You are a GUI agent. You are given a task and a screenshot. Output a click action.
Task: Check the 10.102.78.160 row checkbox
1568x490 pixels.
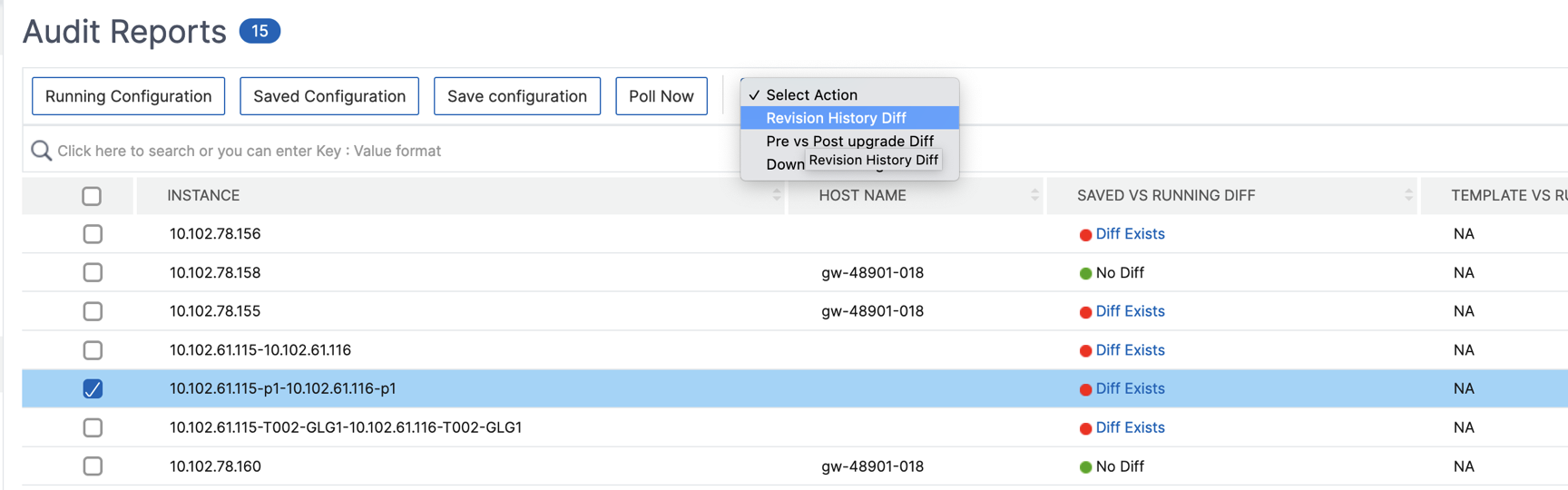pos(93,466)
